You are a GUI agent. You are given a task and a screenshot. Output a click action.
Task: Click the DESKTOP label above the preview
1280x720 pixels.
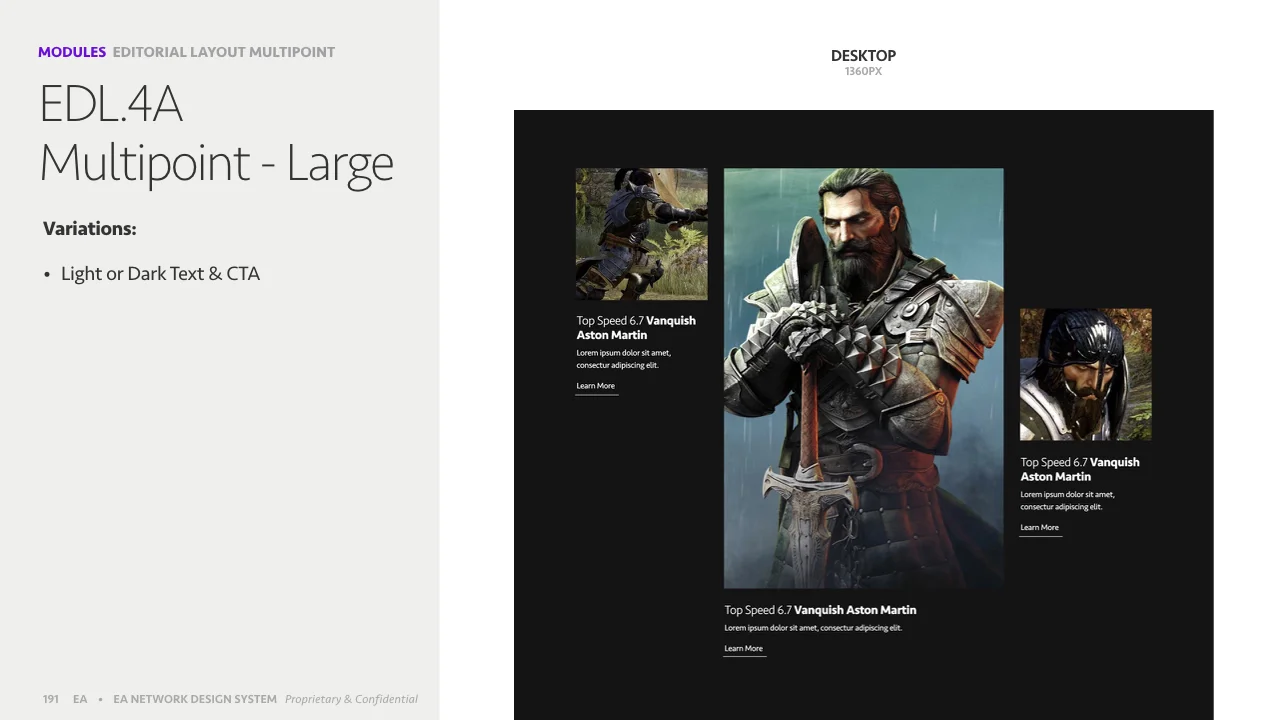point(863,56)
